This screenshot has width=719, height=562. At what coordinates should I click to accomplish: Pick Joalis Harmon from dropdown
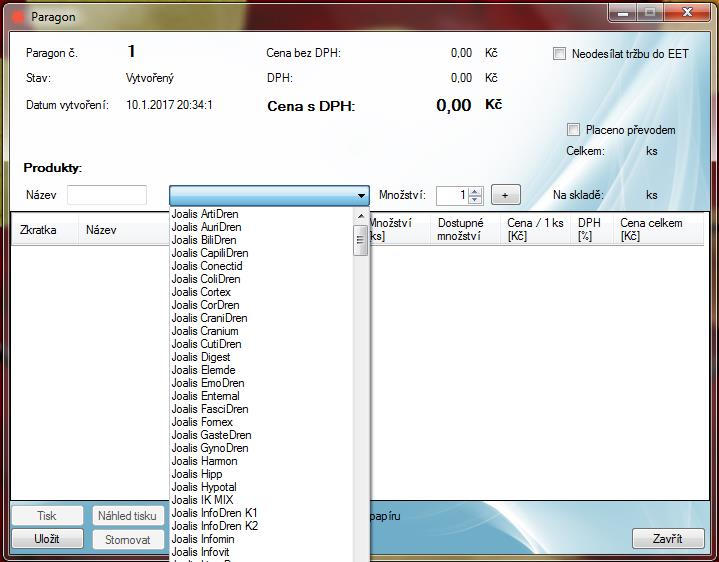[261, 461]
